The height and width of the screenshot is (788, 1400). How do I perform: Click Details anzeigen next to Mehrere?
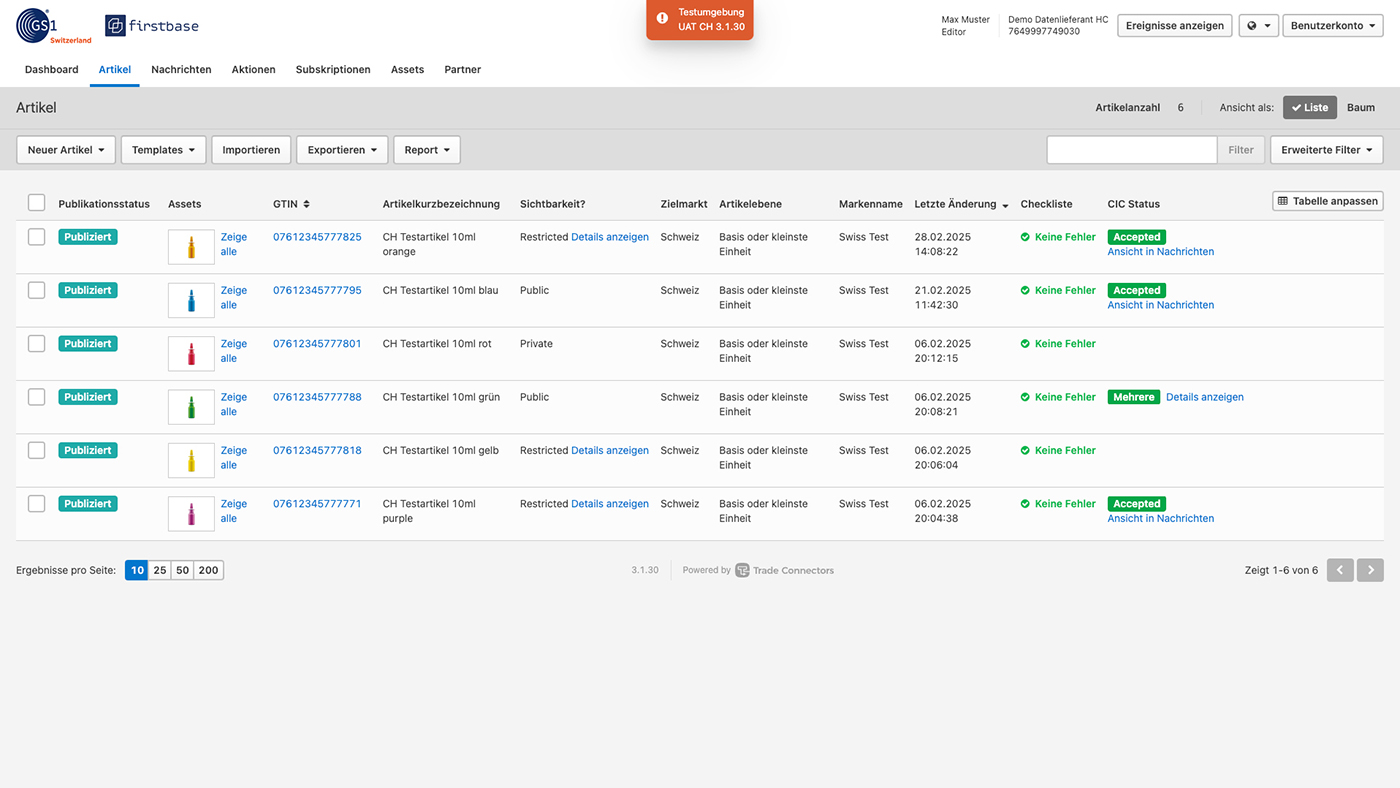(x=1205, y=397)
